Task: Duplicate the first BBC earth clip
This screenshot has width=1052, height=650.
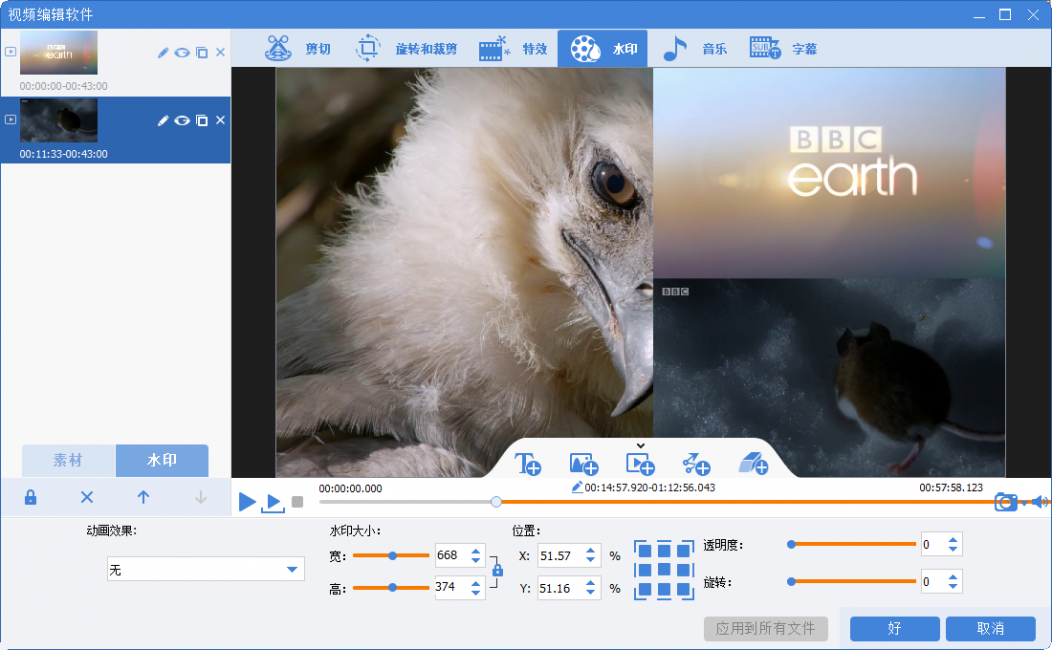Action: (x=201, y=52)
